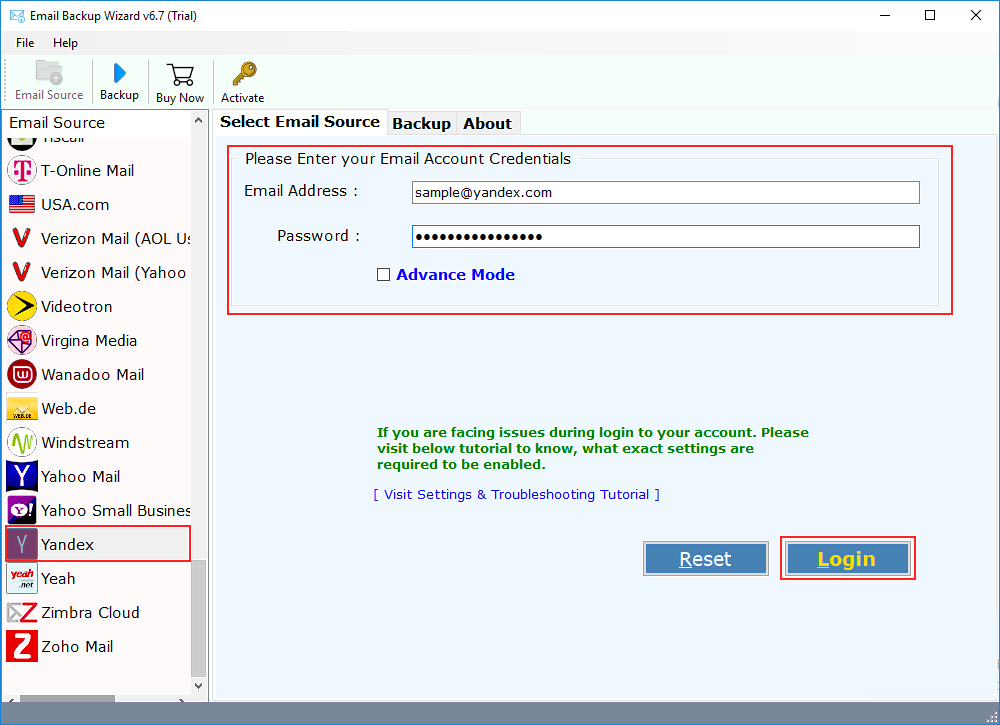The width and height of the screenshot is (1000, 725).
Task: Select the USA.com flag icon
Action: (x=22, y=204)
